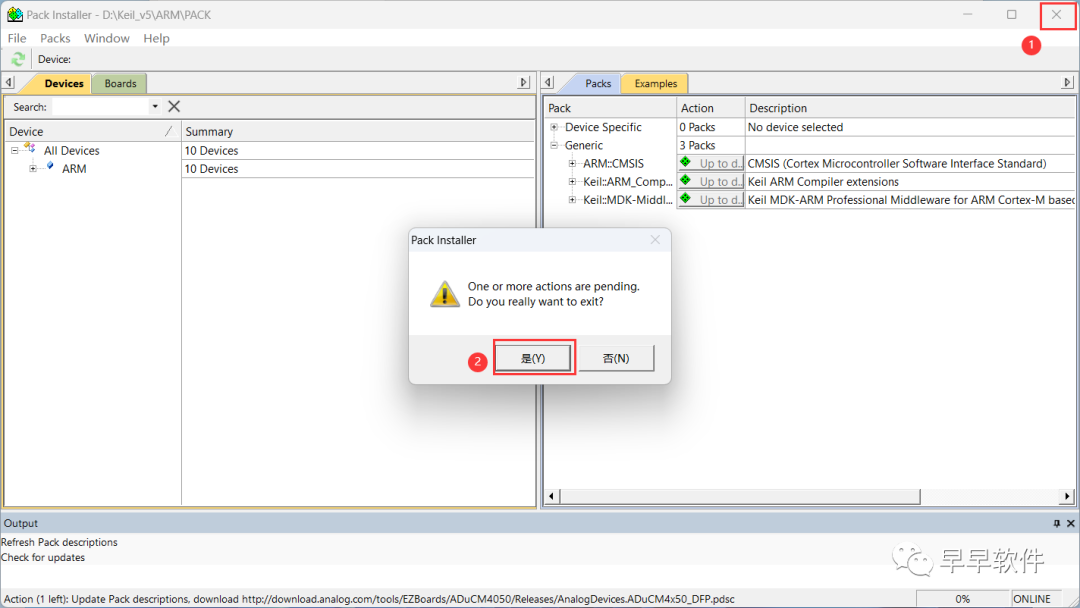Collapse the Generic pack group
Screen dimensions: 1080x608
click(554, 145)
